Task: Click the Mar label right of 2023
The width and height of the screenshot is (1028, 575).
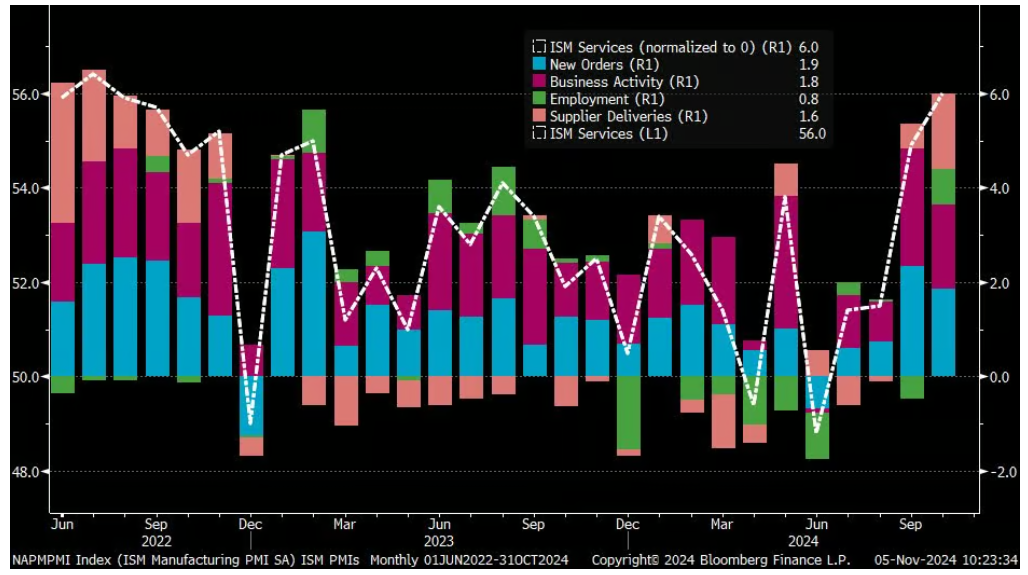Action: pyautogui.click(x=345, y=524)
